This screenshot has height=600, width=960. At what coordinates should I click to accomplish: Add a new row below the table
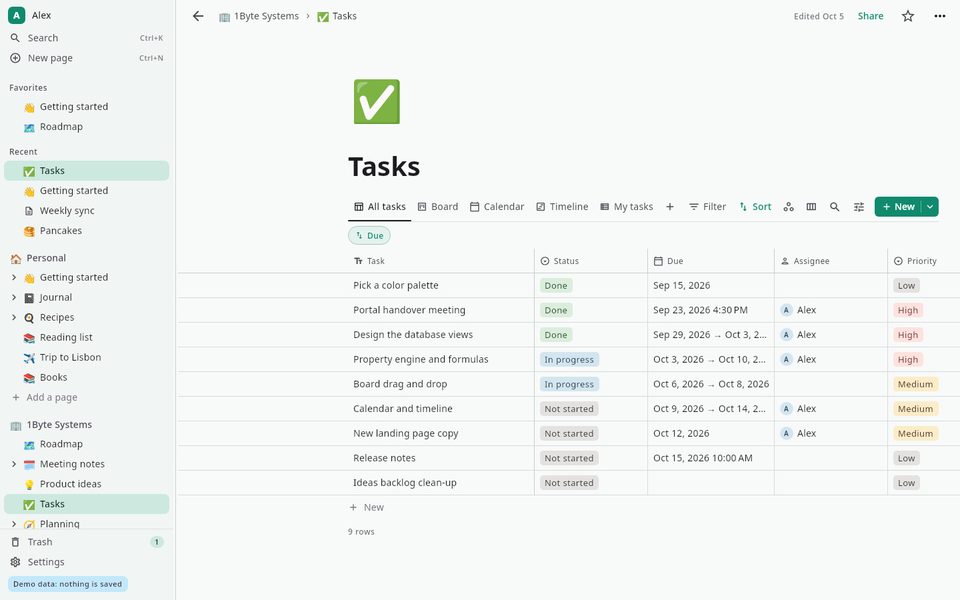(x=367, y=508)
